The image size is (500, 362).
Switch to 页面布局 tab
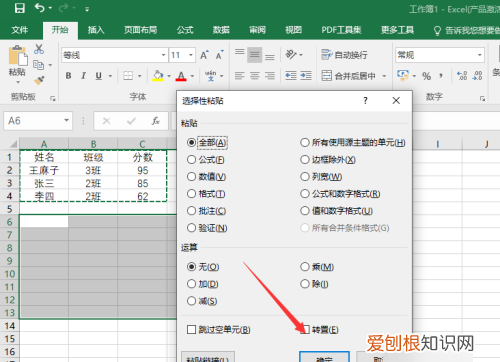point(140,30)
